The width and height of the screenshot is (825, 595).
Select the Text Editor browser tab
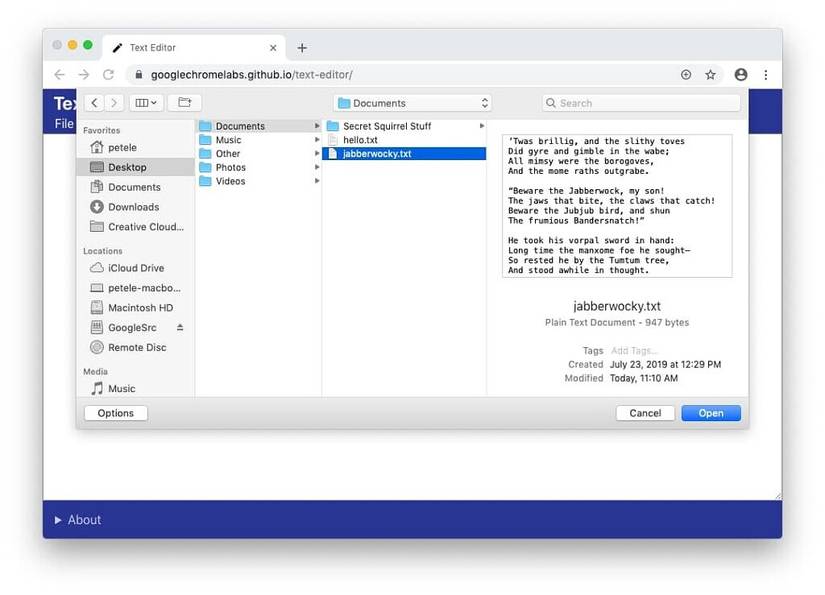coord(194,48)
